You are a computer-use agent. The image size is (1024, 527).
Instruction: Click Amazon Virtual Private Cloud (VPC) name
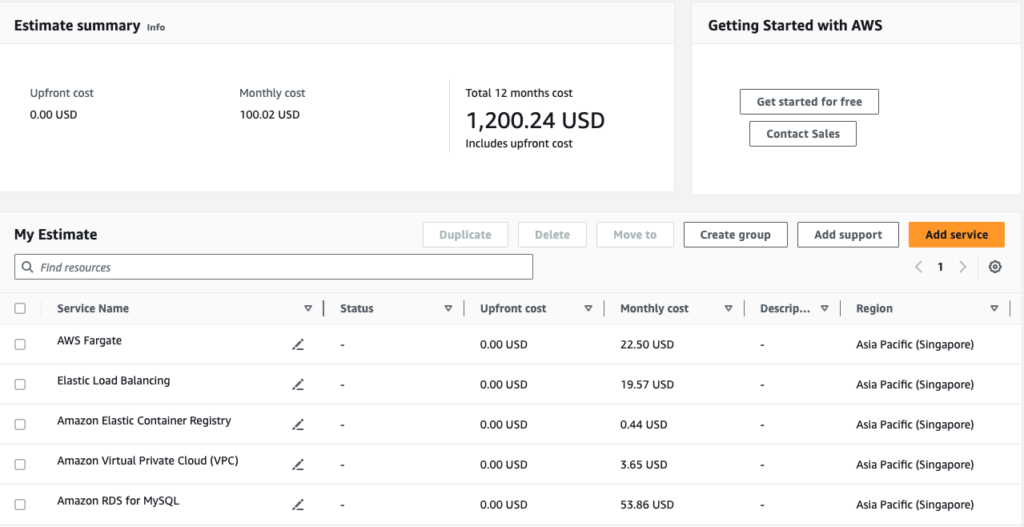tap(148, 460)
